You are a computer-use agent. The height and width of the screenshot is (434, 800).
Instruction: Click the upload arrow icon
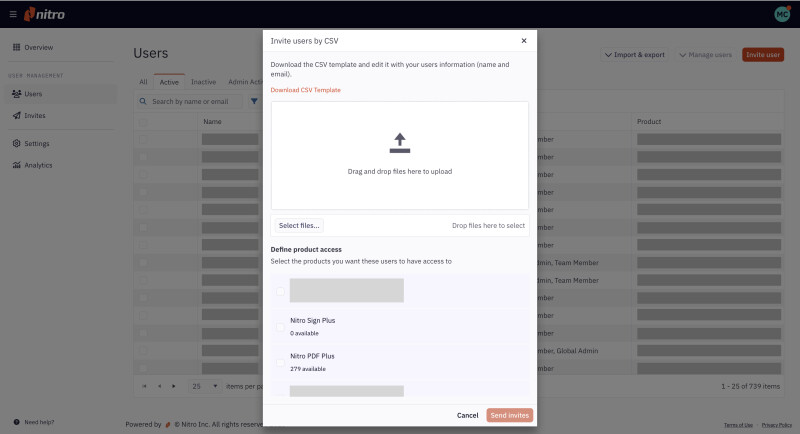click(399, 143)
